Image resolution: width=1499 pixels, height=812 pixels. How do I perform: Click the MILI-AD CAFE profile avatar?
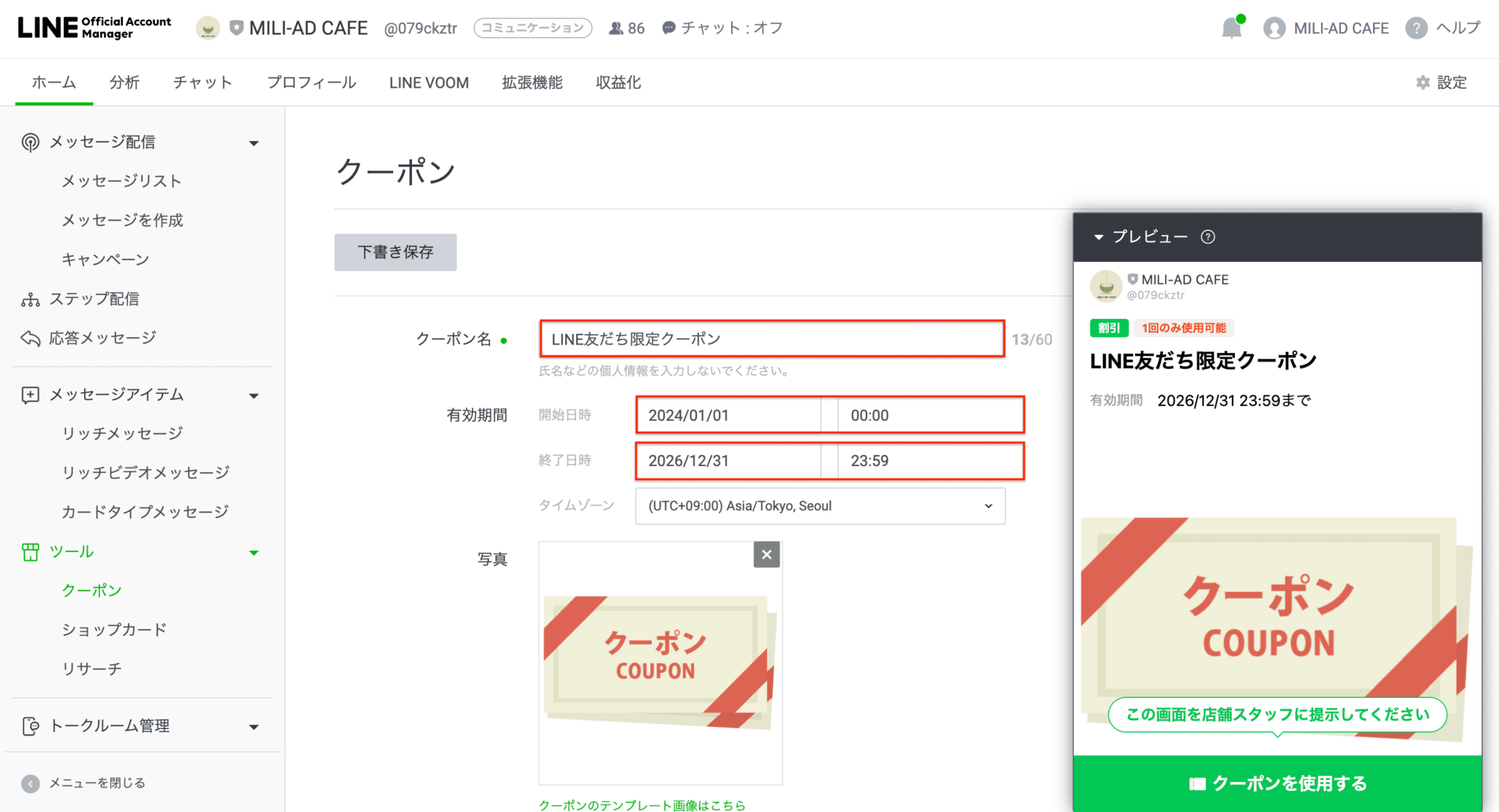1276,28
